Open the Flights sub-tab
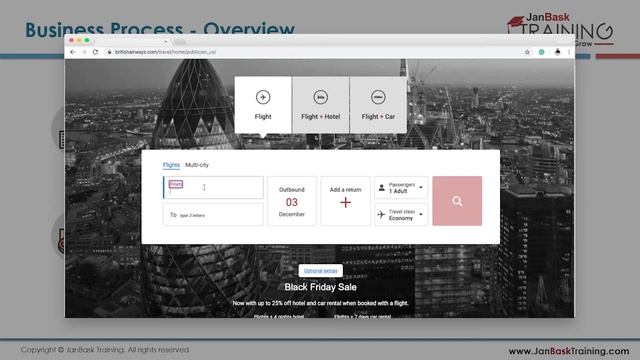 click(x=171, y=165)
